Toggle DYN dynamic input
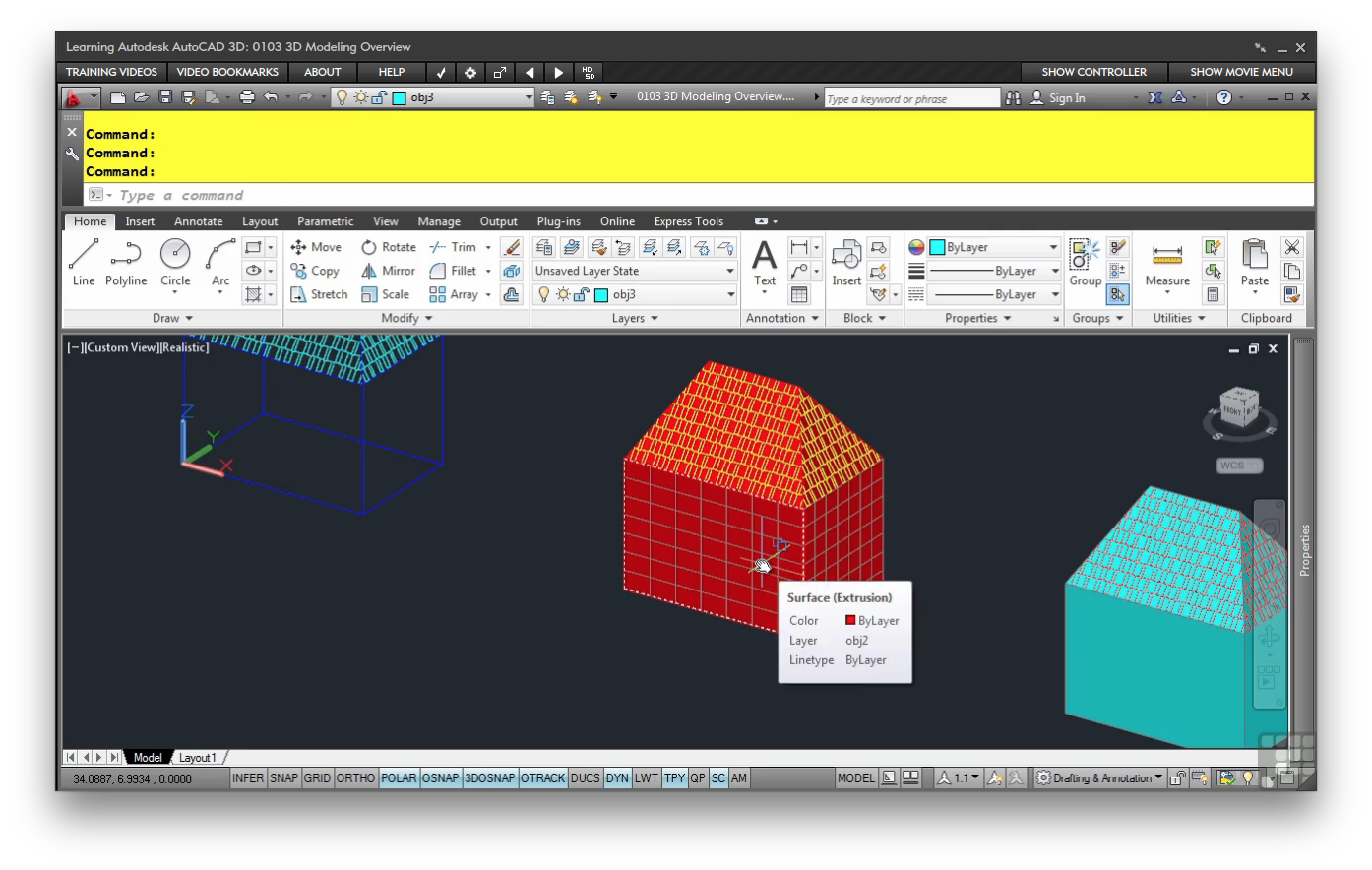The height and width of the screenshot is (870, 1372). (x=617, y=777)
